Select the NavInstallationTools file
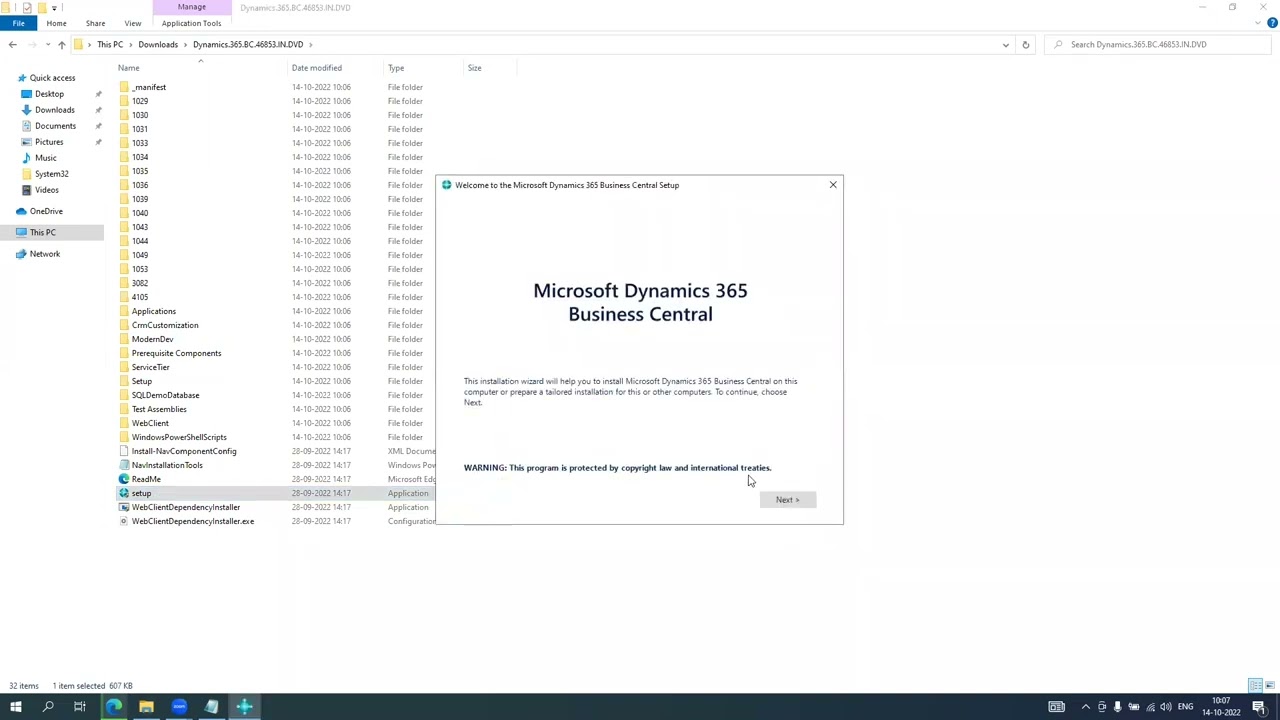 point(167,465)
